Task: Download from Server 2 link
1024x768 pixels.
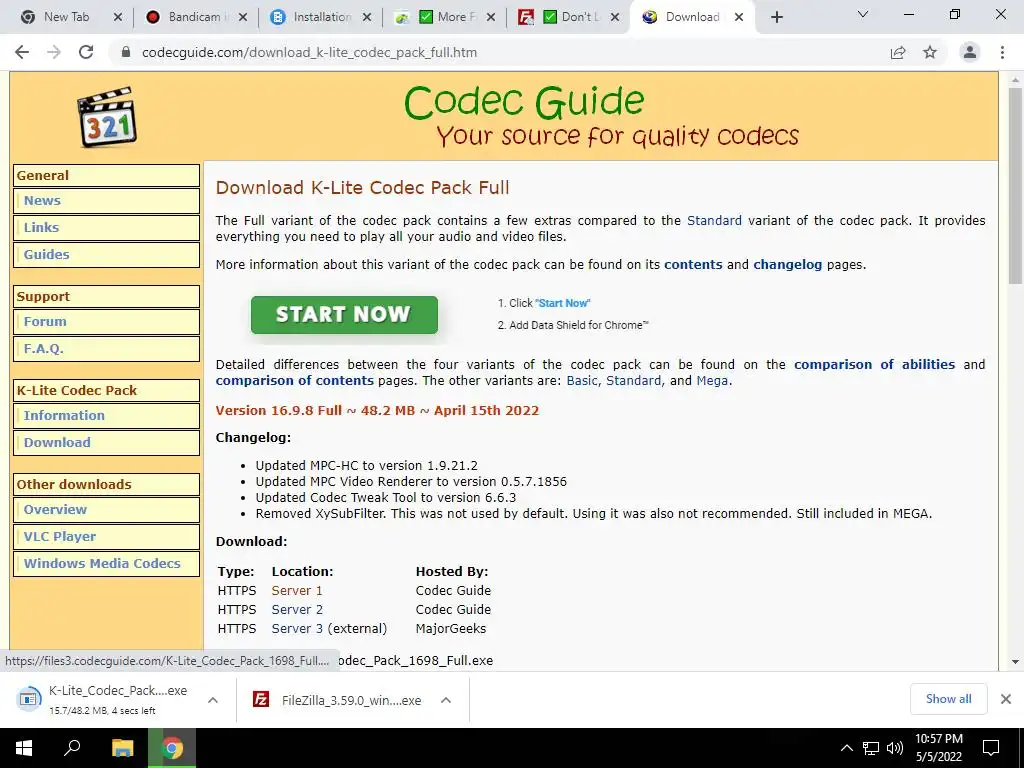Action: tap(297, 609)
